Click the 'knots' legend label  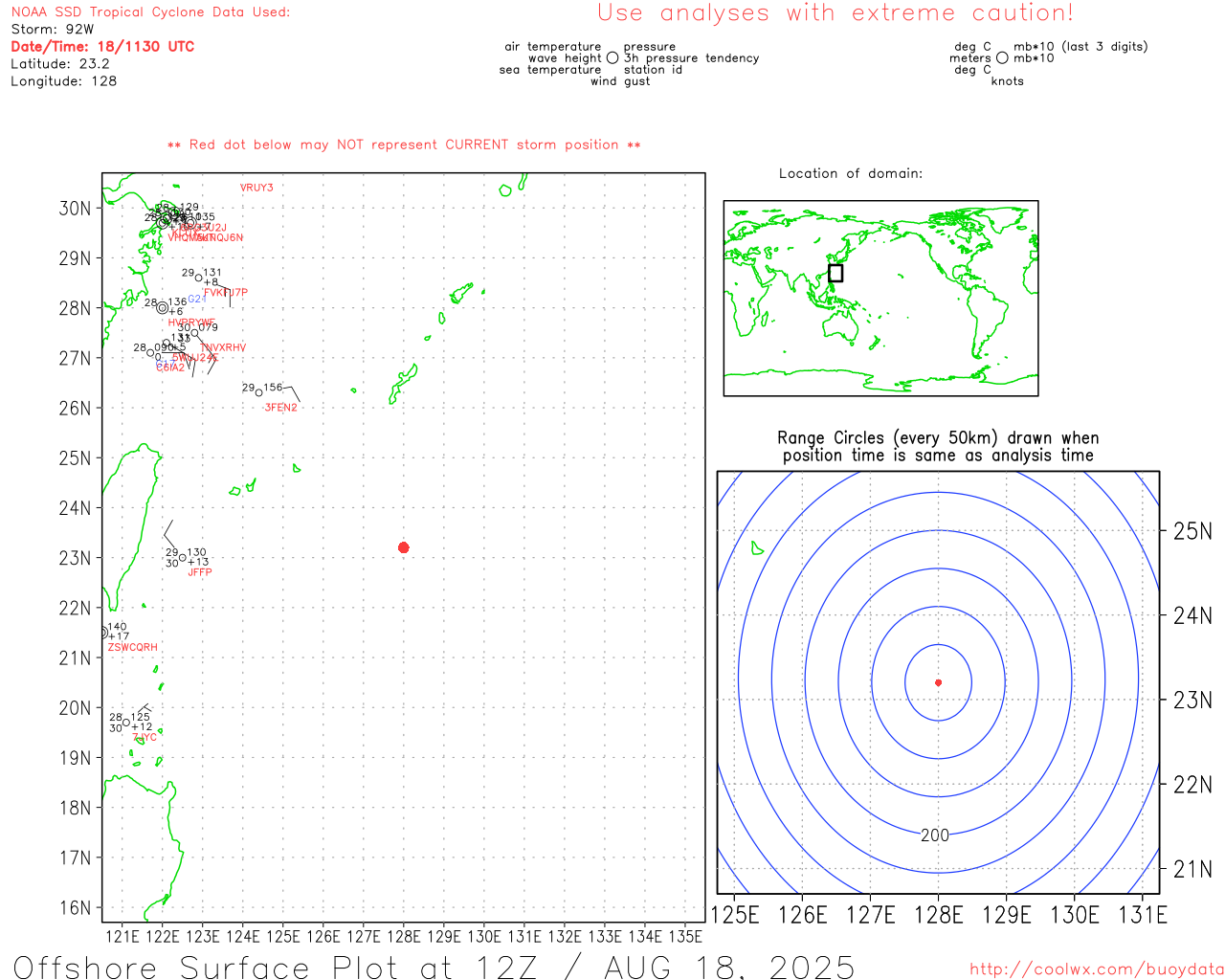(x=1008, y=81)
